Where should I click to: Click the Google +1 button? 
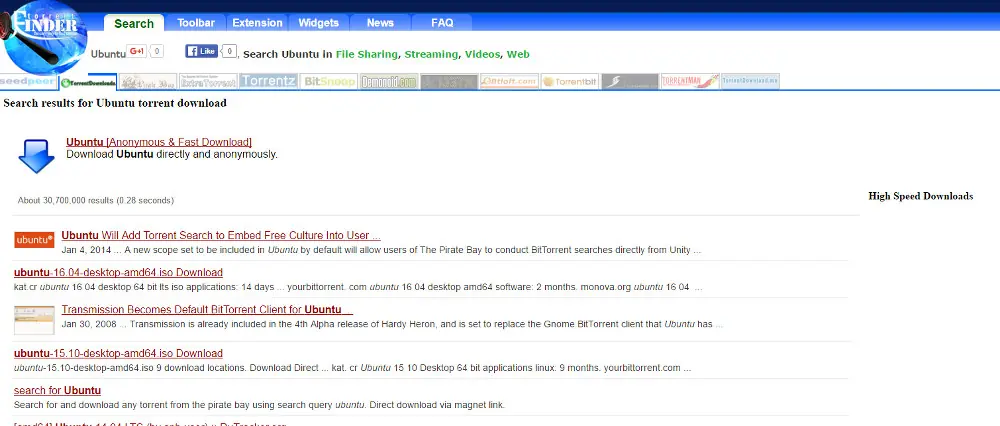[x=136, y=52]
